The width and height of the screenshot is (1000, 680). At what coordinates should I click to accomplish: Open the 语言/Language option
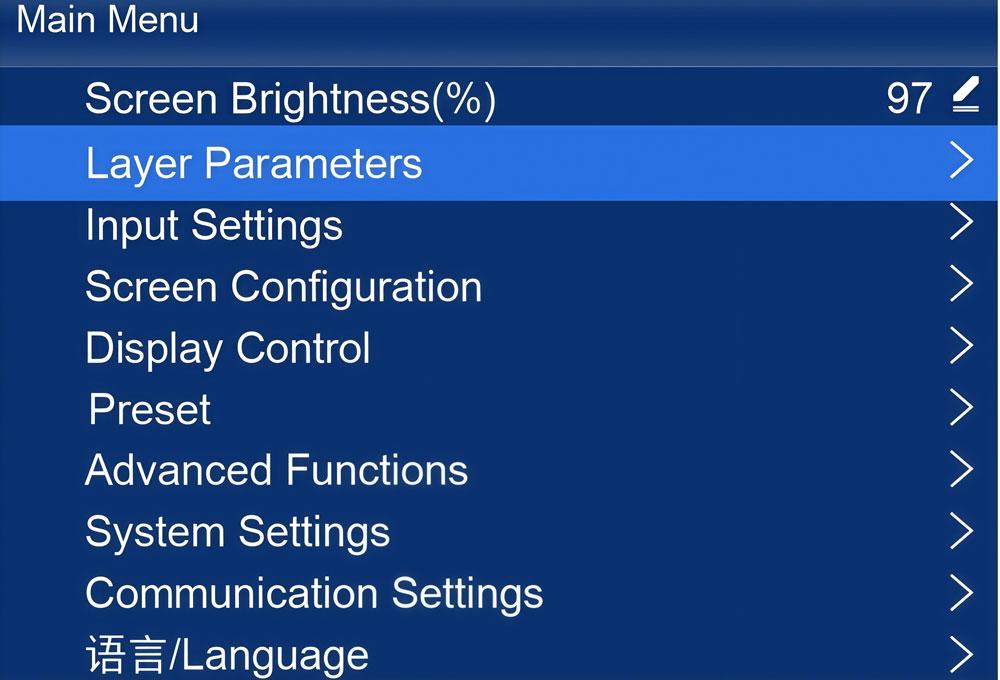click(x=227, y=656)
